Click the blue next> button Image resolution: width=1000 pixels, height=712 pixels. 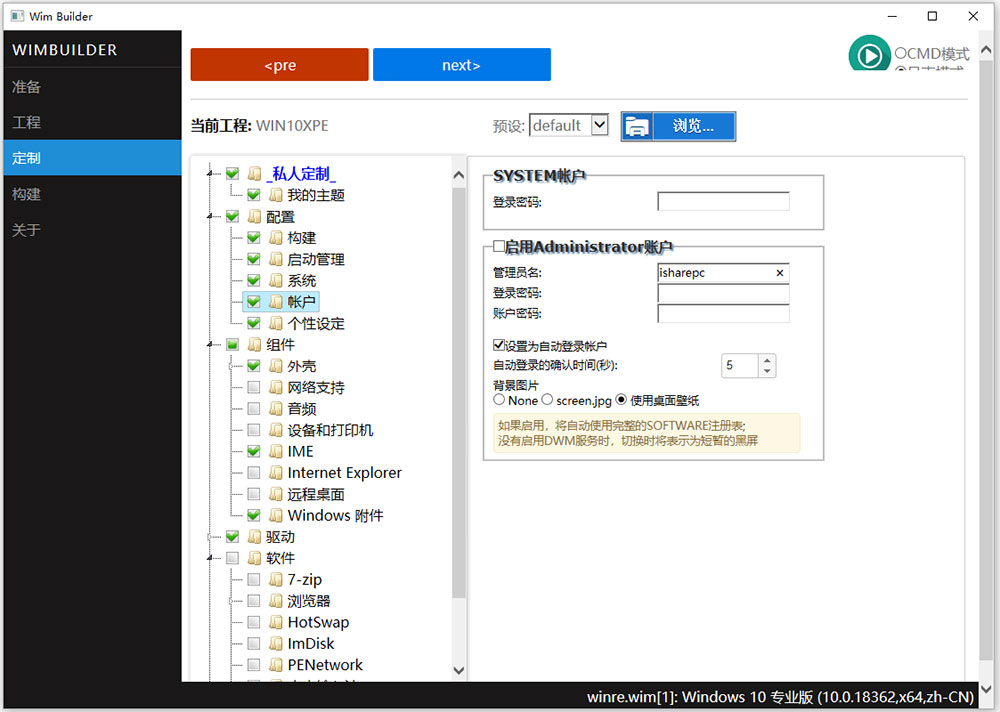pos(462,64)
